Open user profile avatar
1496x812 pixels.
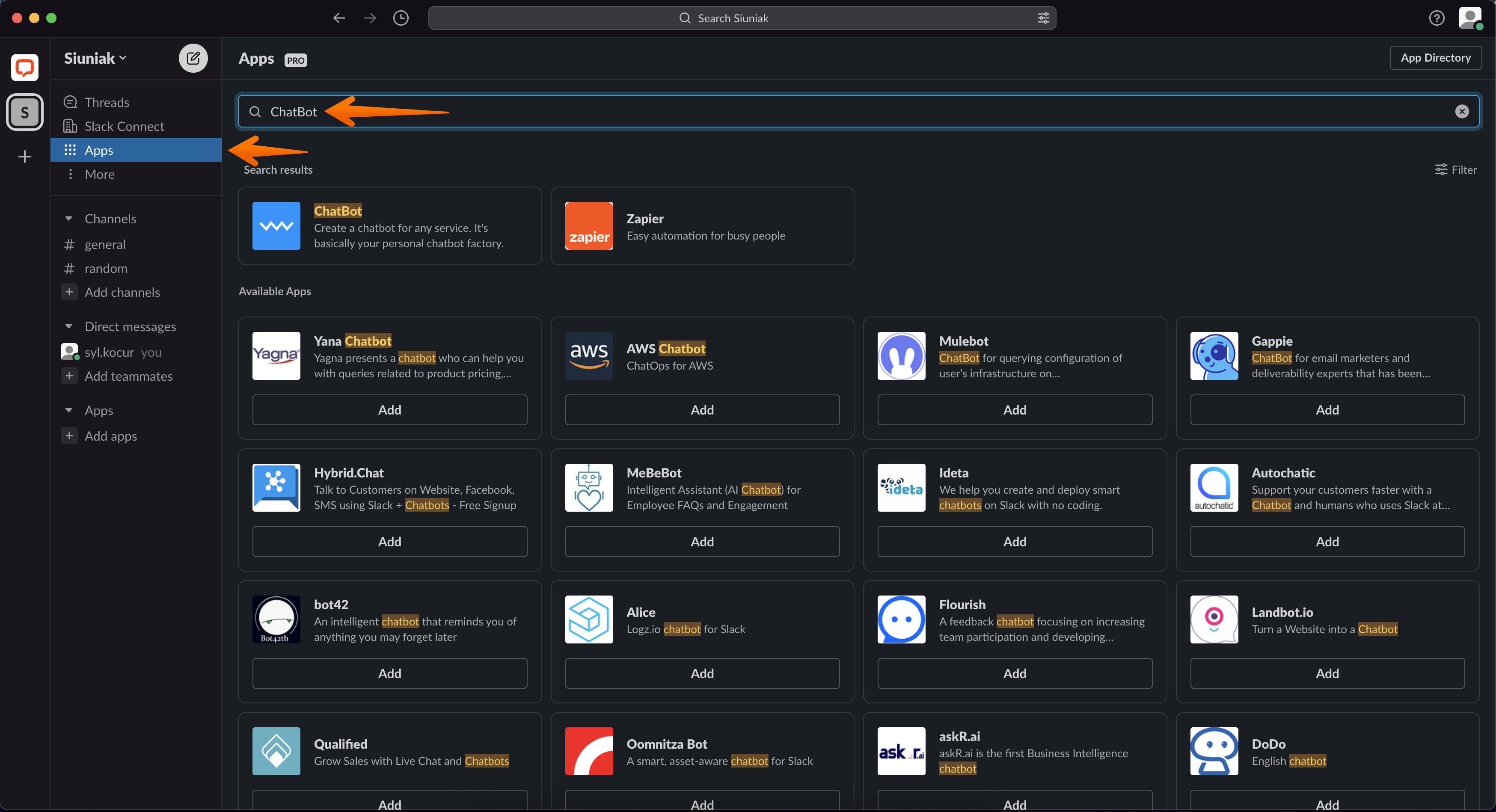pyautogui.click(x=1470, y=18)
